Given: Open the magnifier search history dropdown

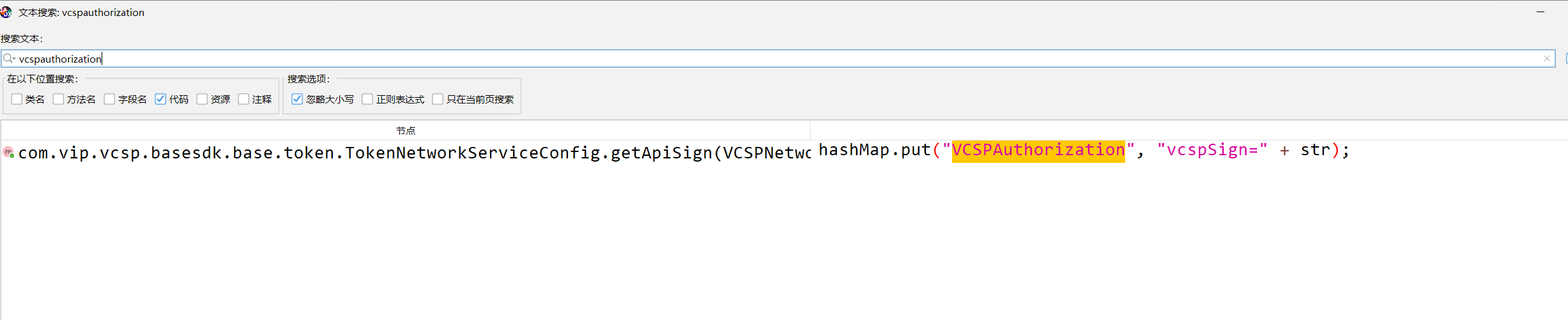Looking at the screenshot, I should (9, 59).
